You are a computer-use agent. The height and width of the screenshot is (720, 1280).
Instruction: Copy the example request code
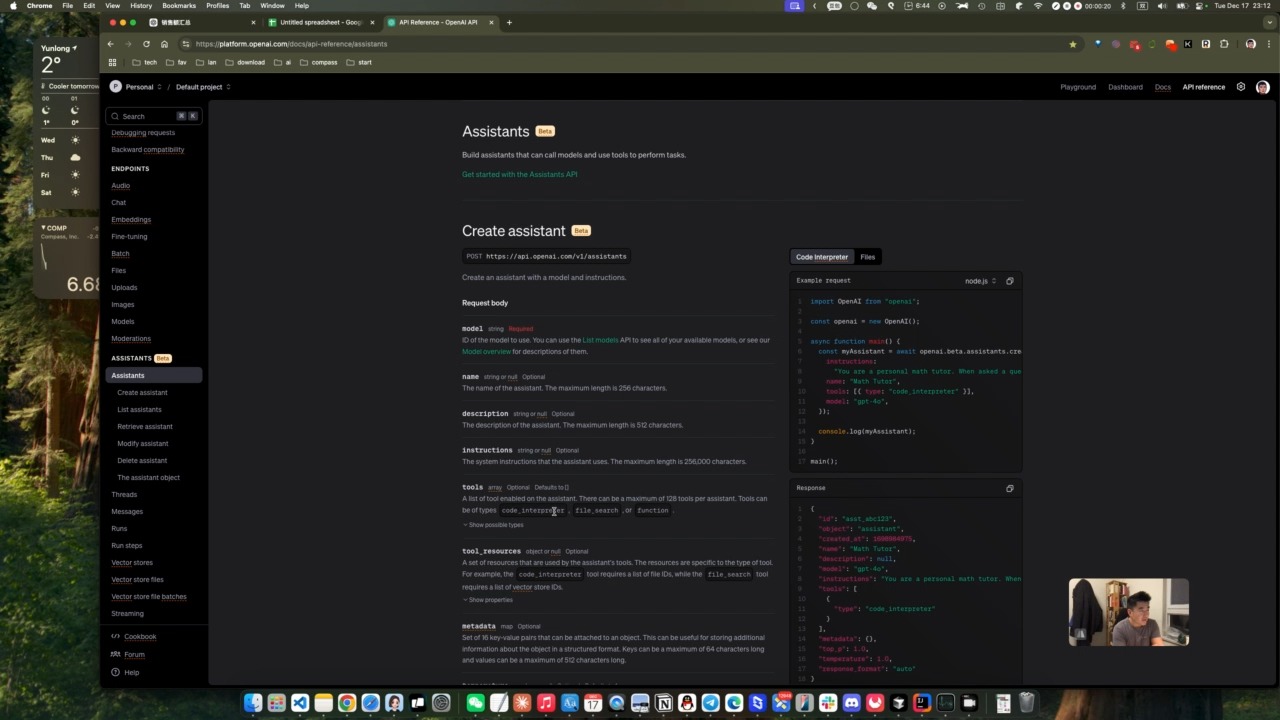[x=1009, y=281]
